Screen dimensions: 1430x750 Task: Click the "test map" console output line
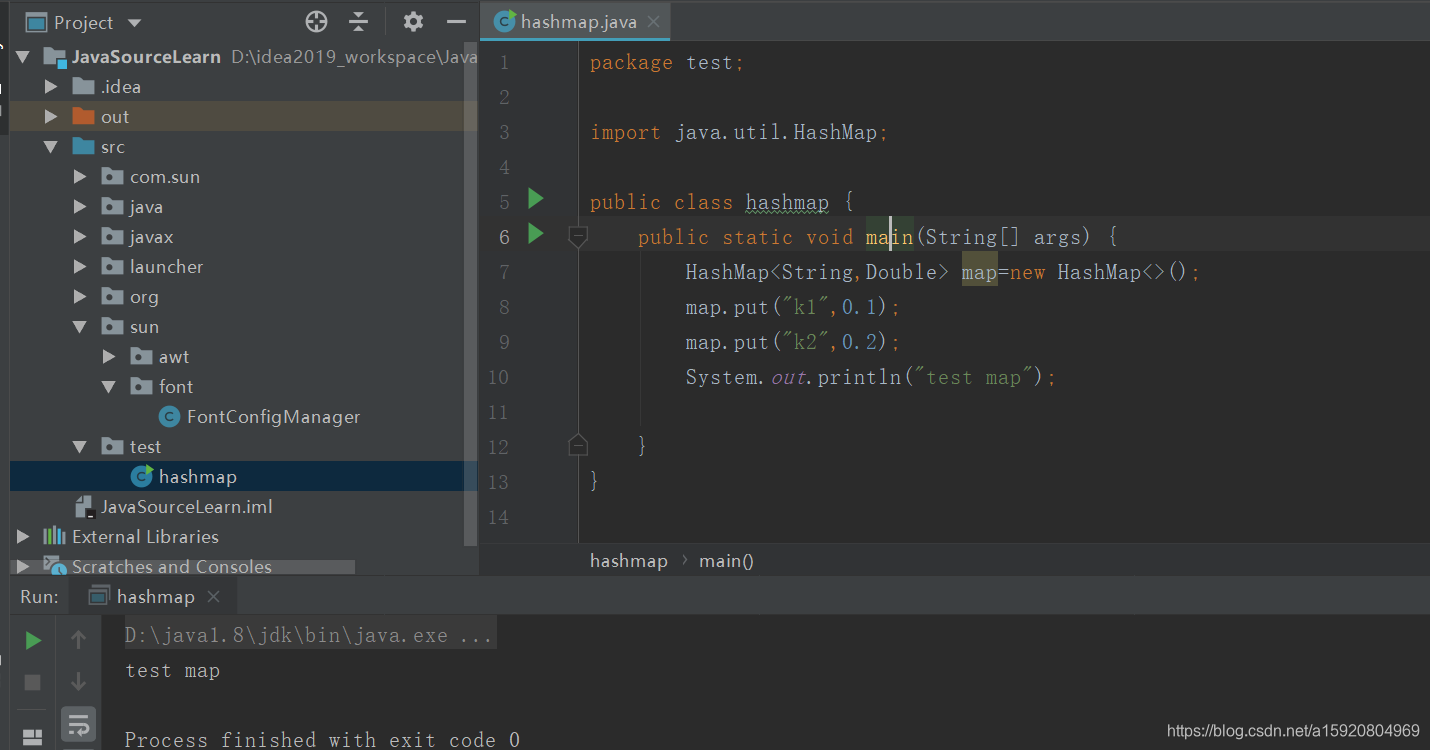pos(173,671)
